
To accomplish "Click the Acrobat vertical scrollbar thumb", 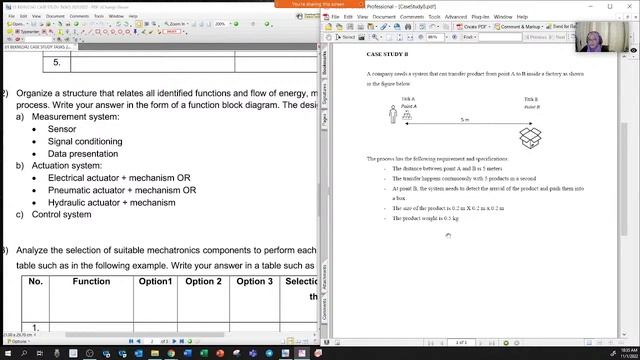I will point(624,178).
